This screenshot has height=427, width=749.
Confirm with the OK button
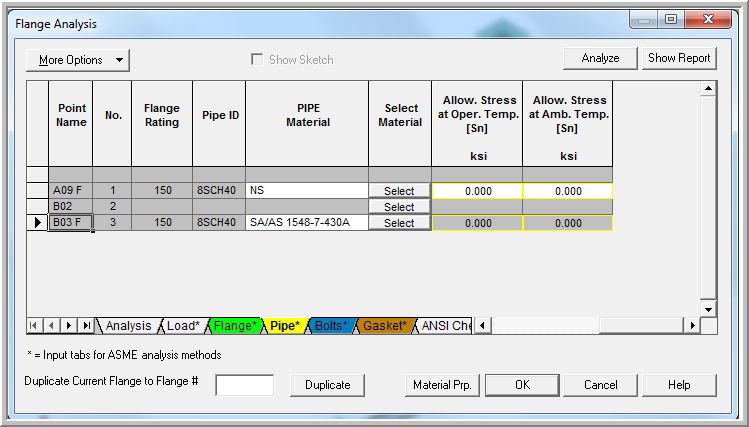click(x=522, y=385)
